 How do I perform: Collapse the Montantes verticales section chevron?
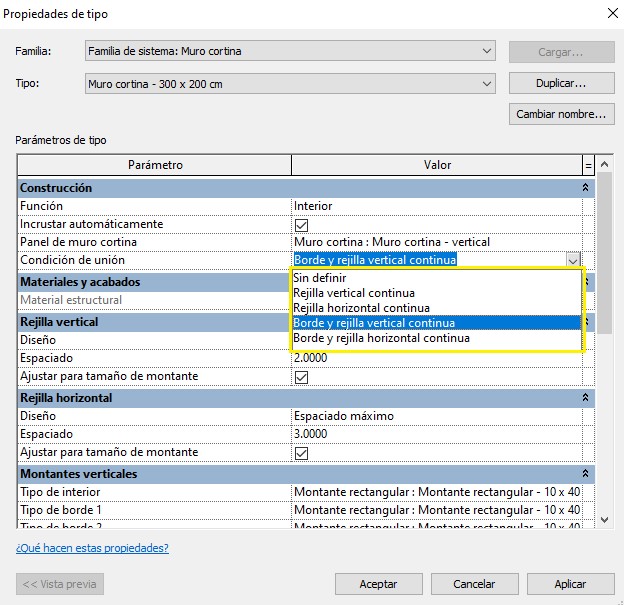pos(585,474)
